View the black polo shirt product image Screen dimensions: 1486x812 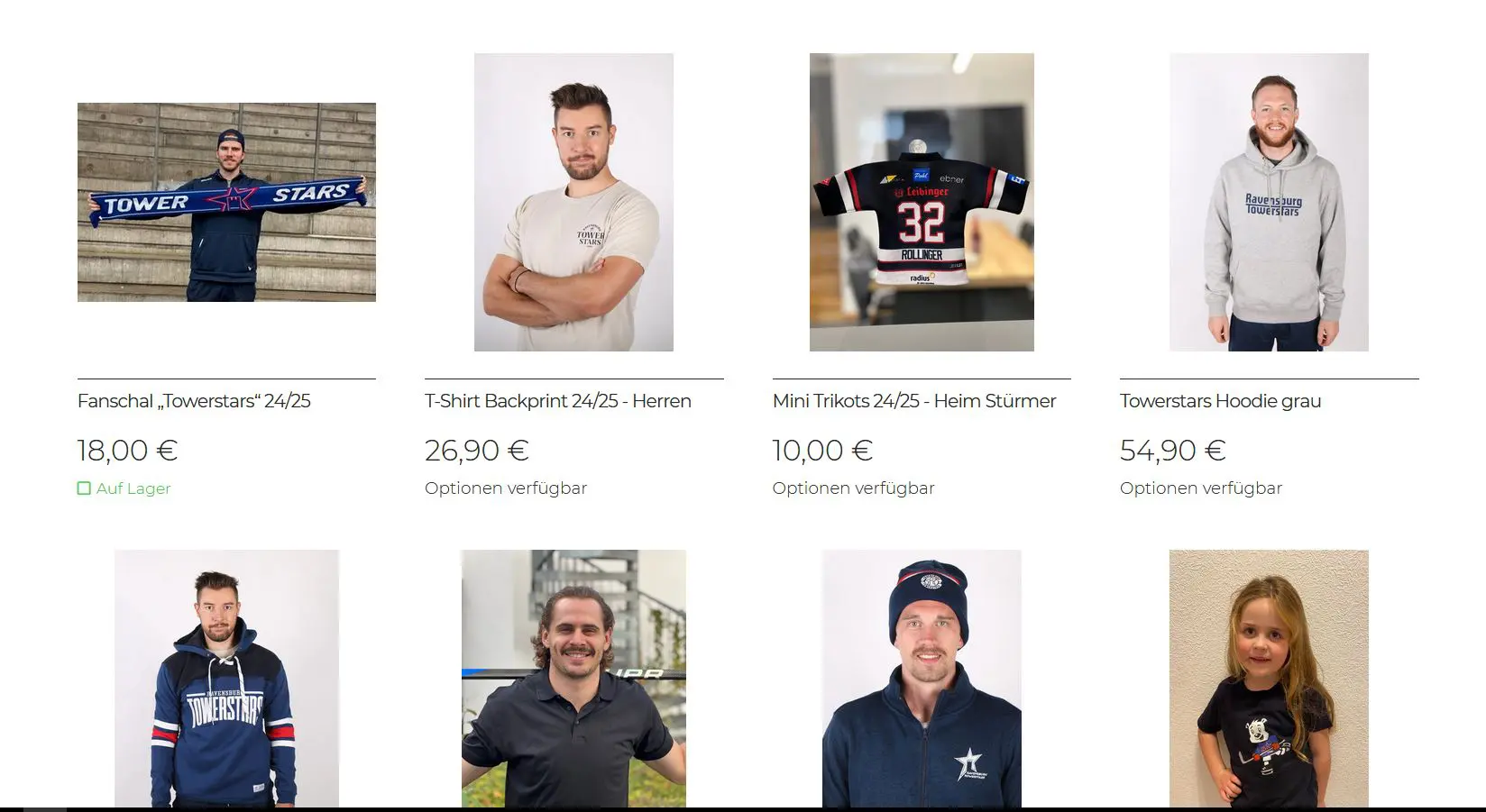click(x=573, y=679)
